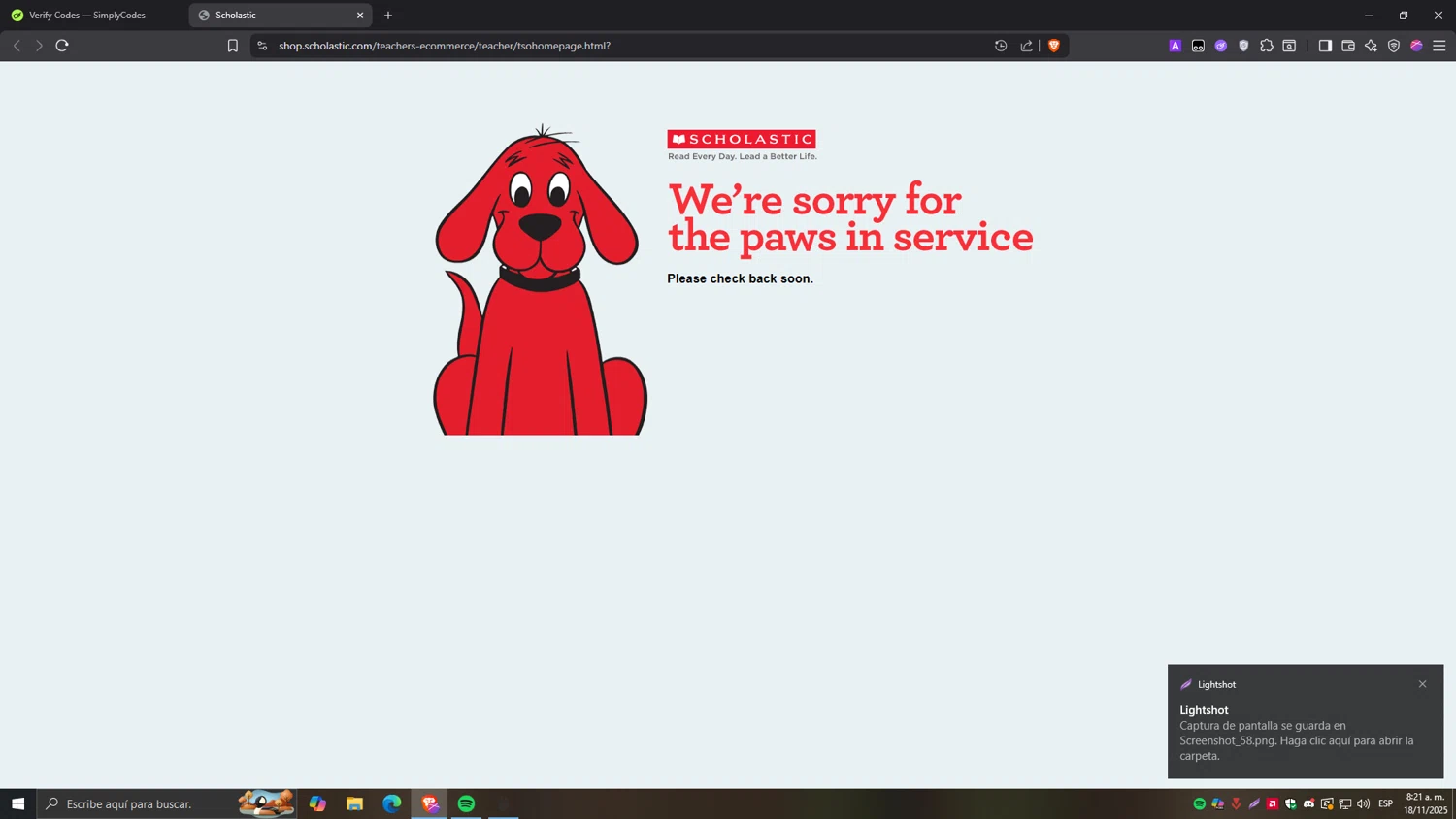The width and height of the screenshot is (1456, 819).
Task: Open AMD Software tray icon
Action: click(x=1273, y=803)
